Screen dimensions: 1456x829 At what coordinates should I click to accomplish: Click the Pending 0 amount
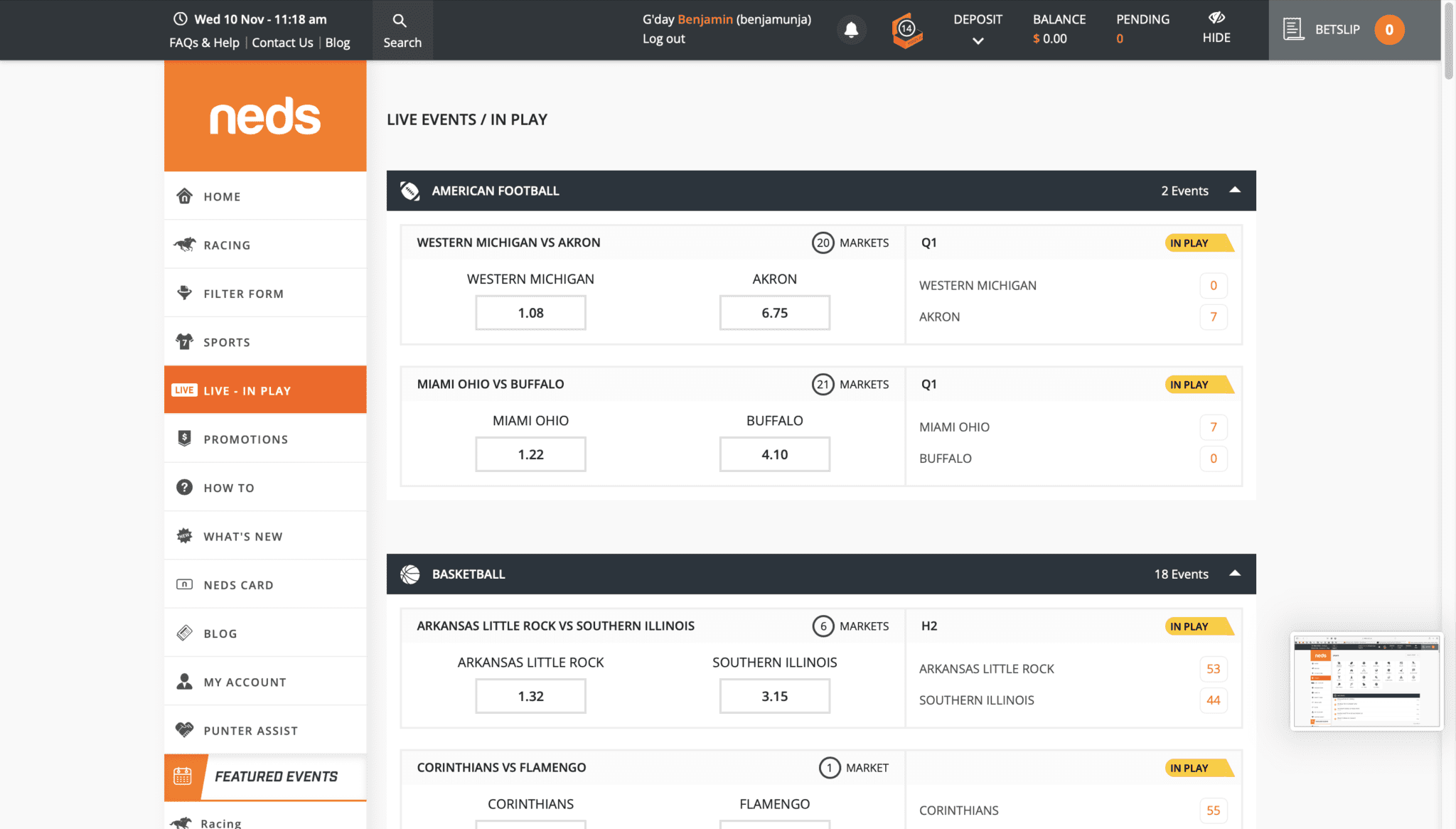tap(1120, 39)
